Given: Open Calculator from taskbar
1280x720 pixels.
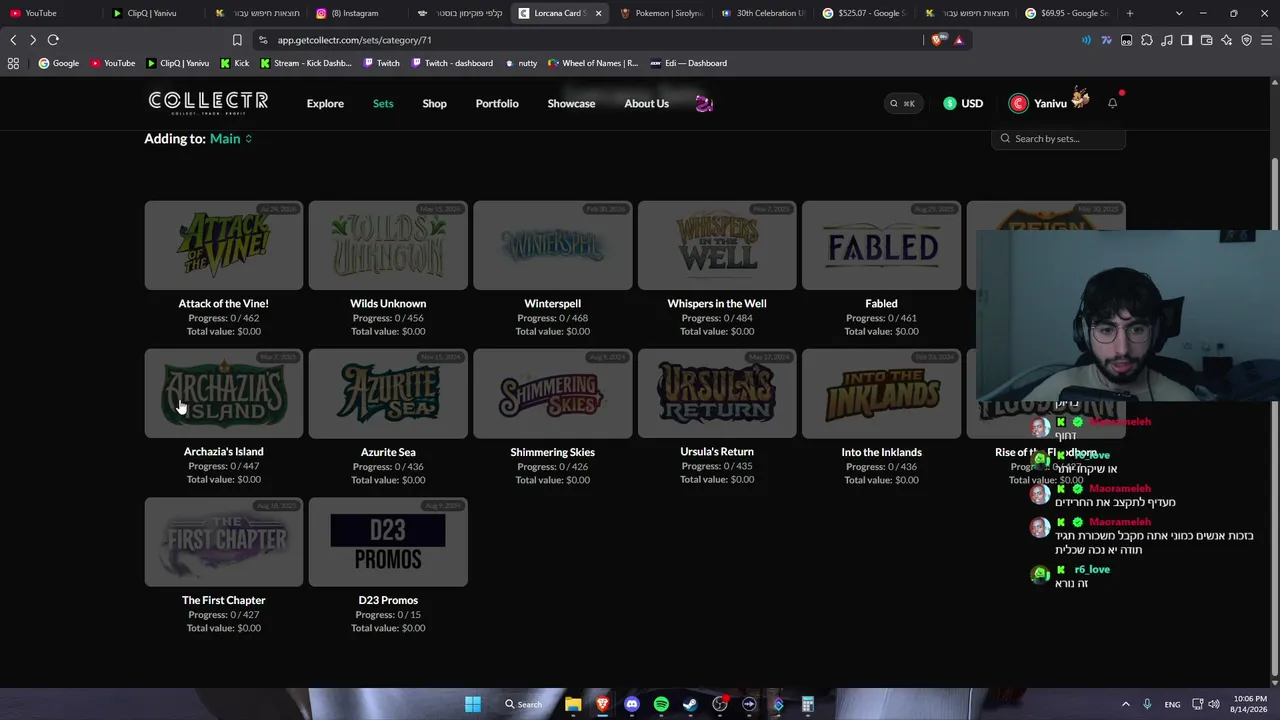Looking at the screenshot, I should [808, 704].
